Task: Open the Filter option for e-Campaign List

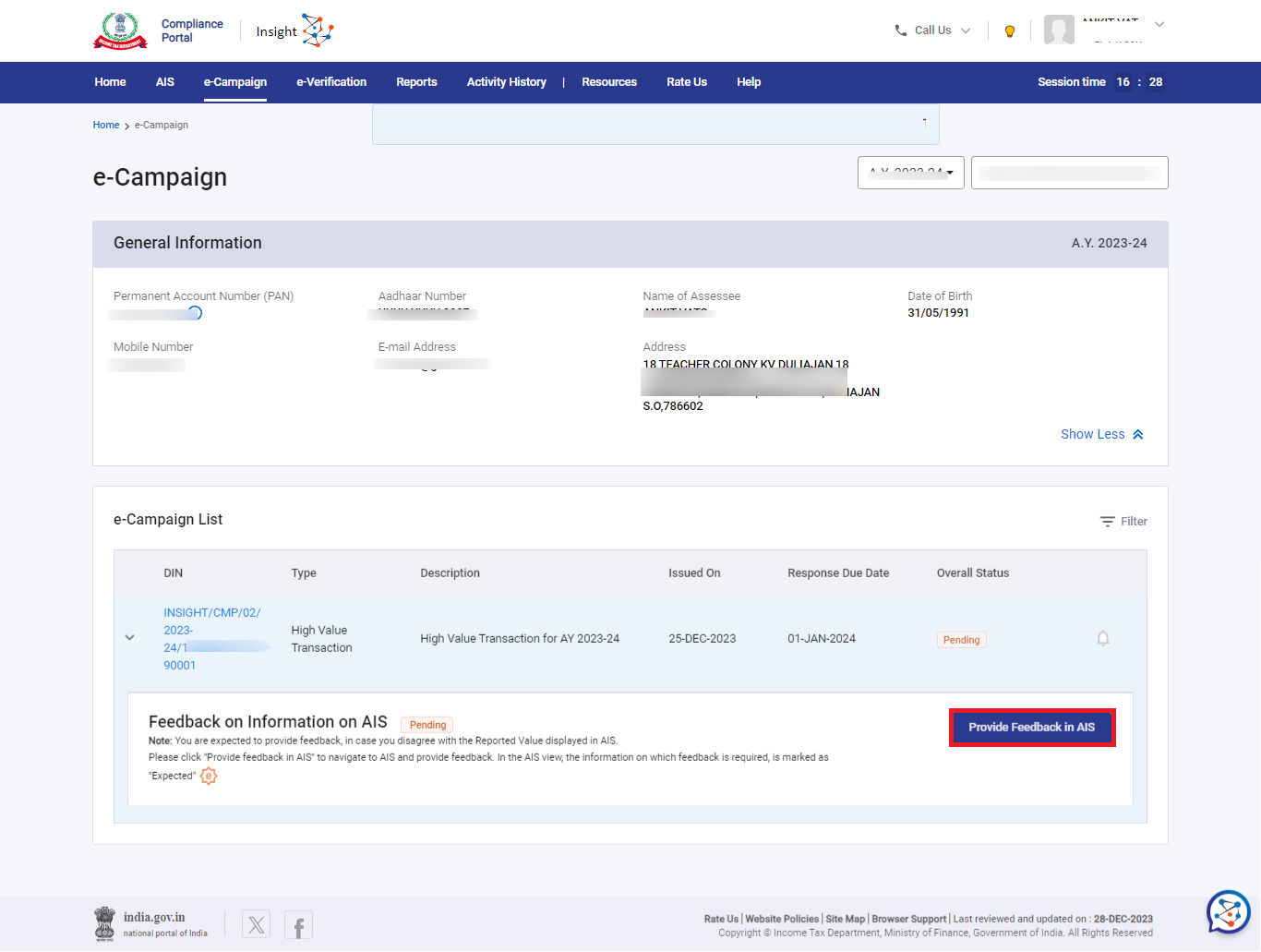Action: click(x=1123, y=522)
